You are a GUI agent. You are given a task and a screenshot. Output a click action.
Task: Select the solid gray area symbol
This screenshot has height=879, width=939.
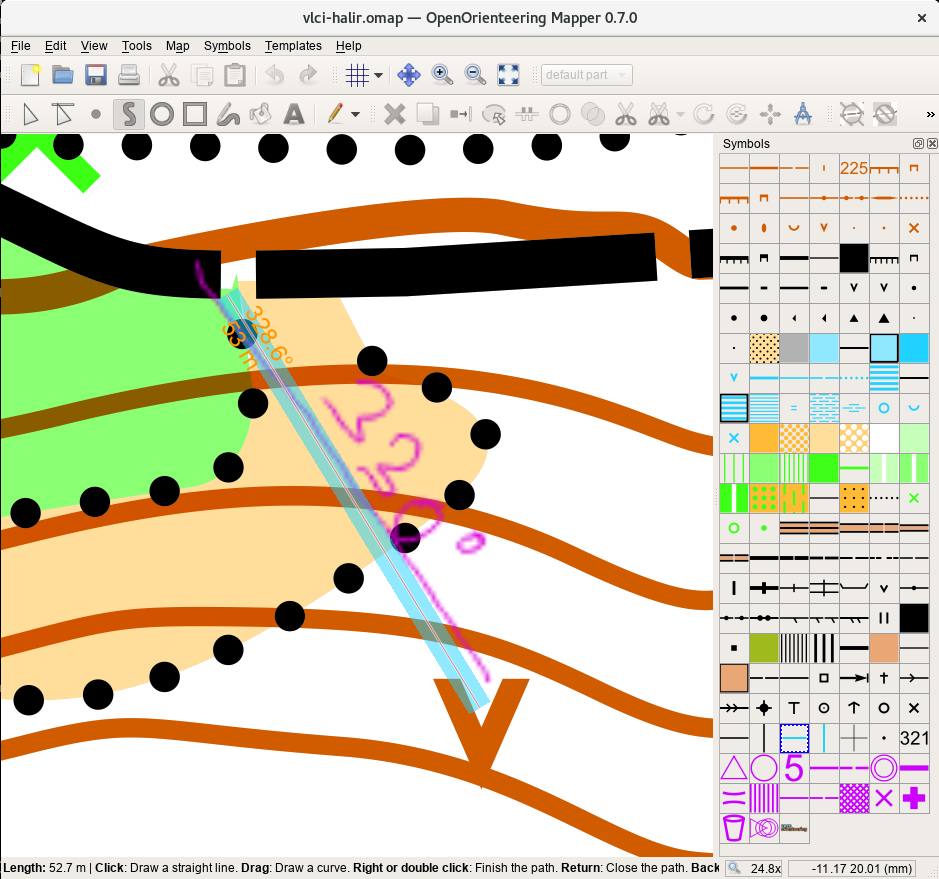coord(794,348)
